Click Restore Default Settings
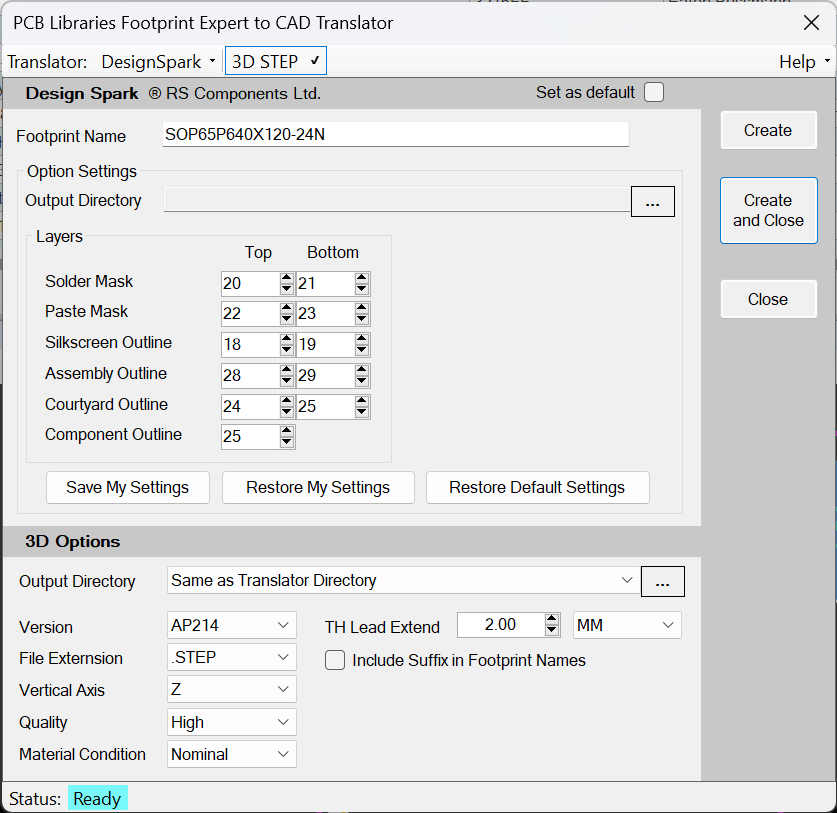Viewport: 837px width, 813px height. click(x=537, y=487)
